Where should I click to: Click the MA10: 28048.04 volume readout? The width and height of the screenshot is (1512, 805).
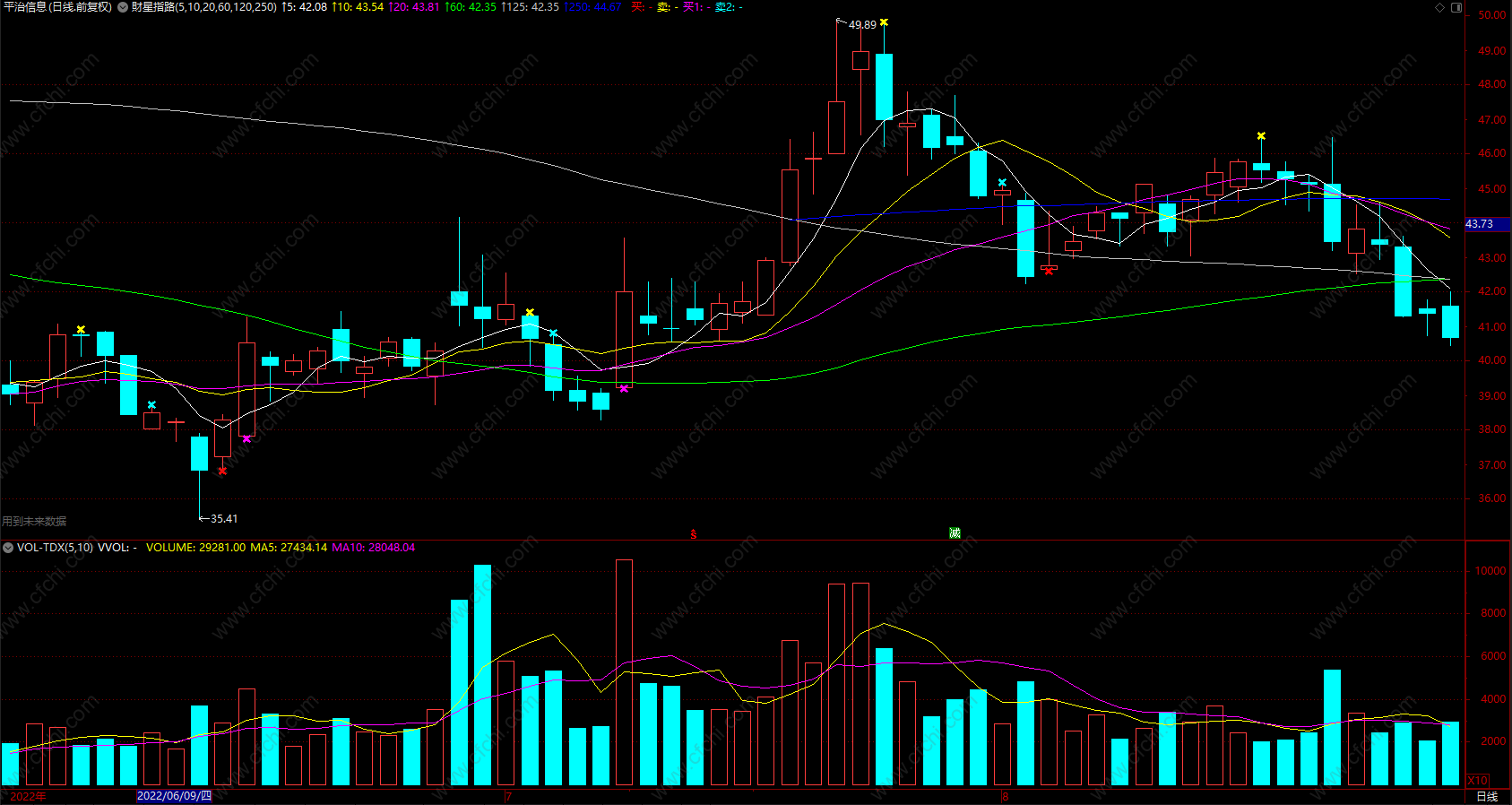point(374,548)
